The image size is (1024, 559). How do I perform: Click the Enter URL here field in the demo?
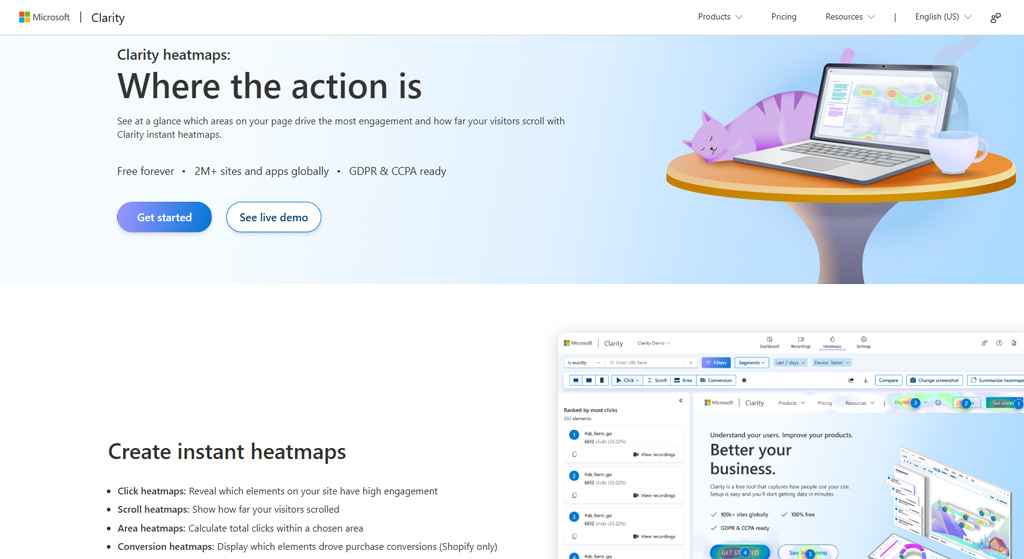647,362
